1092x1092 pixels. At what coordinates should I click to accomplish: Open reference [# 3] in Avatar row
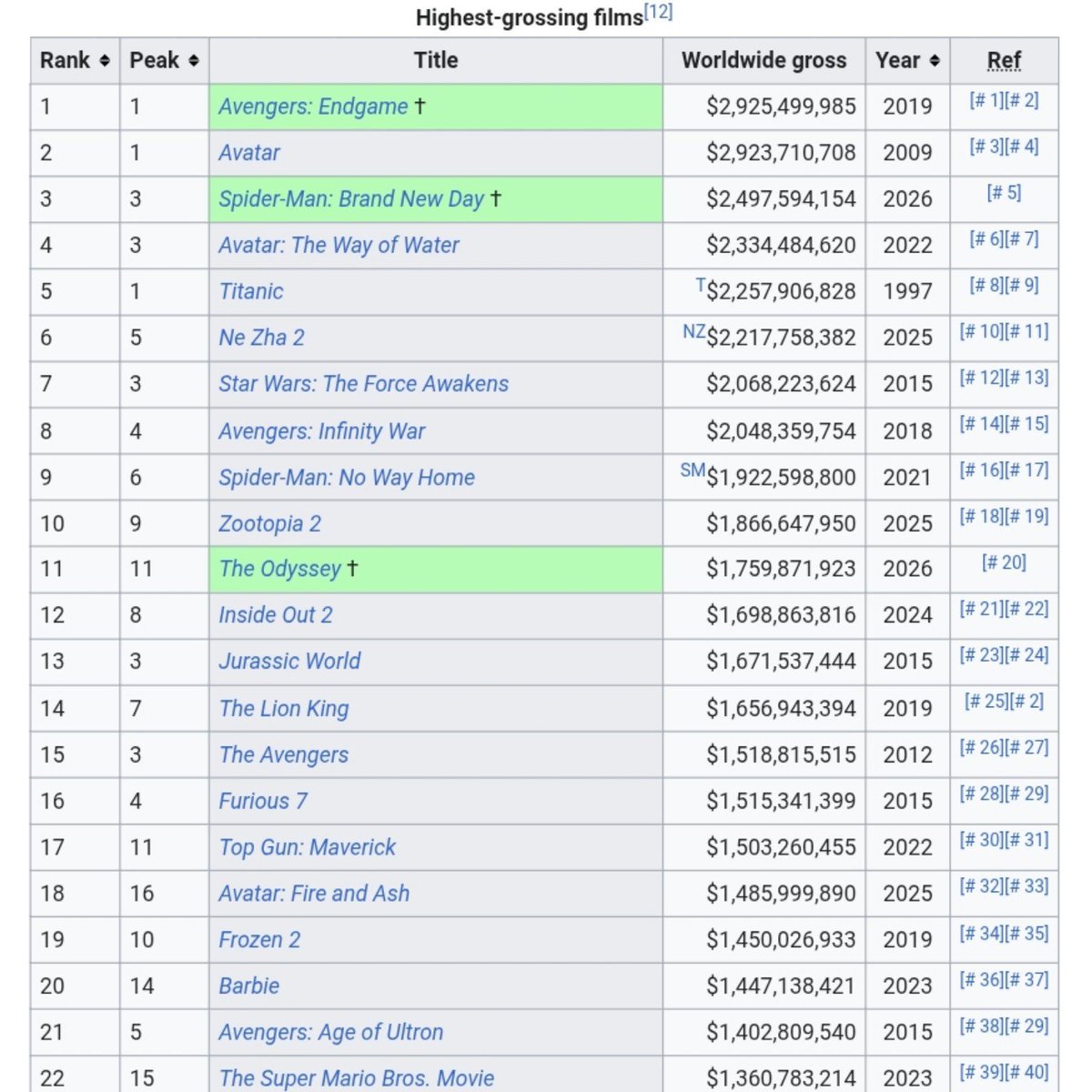(x=986, y=147)
